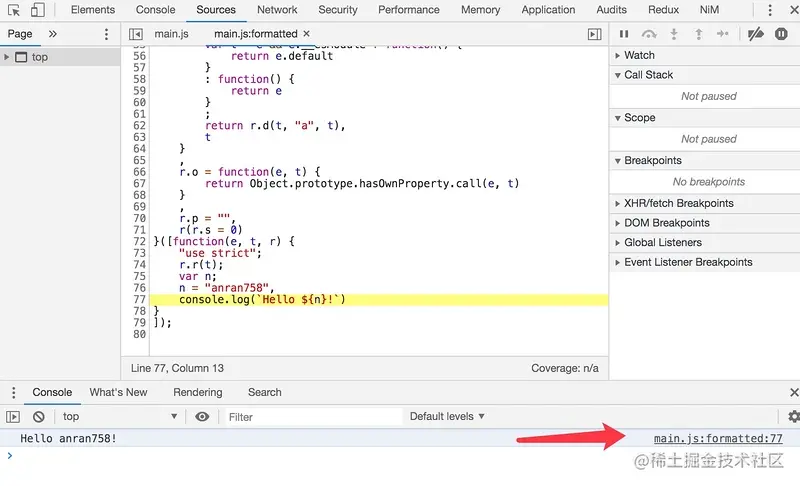The width and height of the screenshot is (800, 486).
Task: Step over next function call
Action: [649, 34]
